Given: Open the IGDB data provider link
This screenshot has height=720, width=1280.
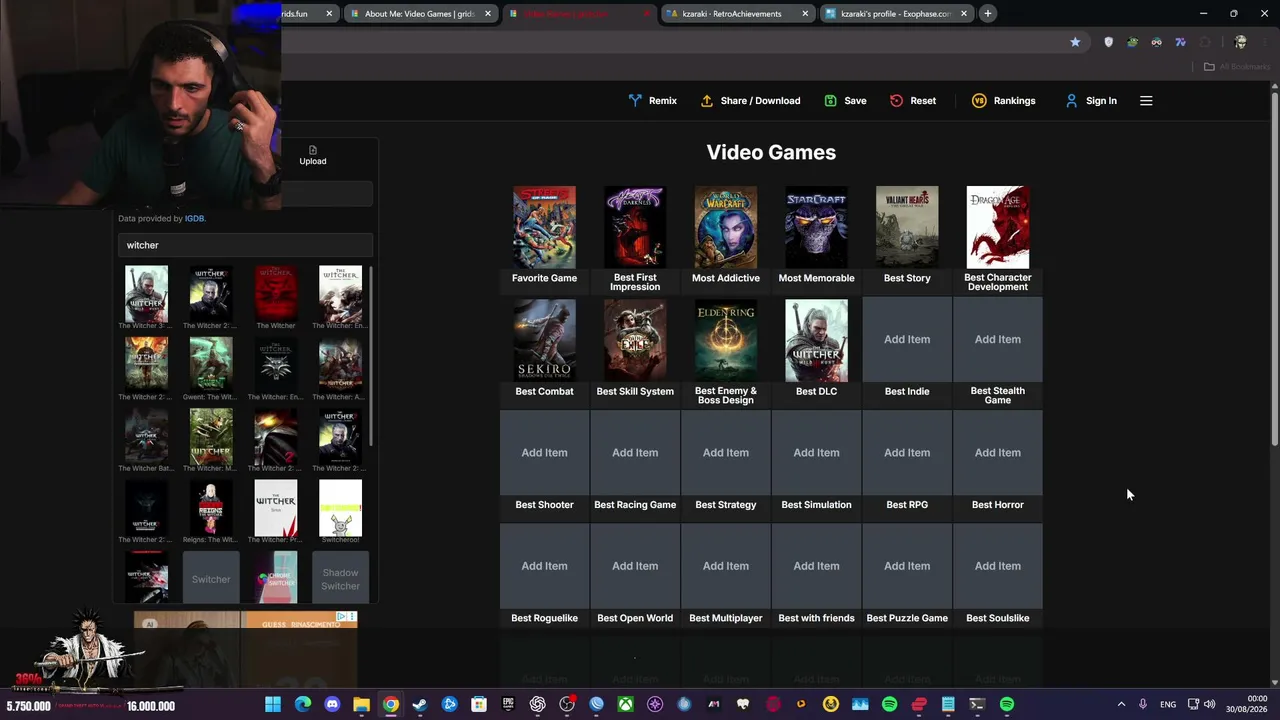Looking at the screenshot, I should (x=194, y=218).
